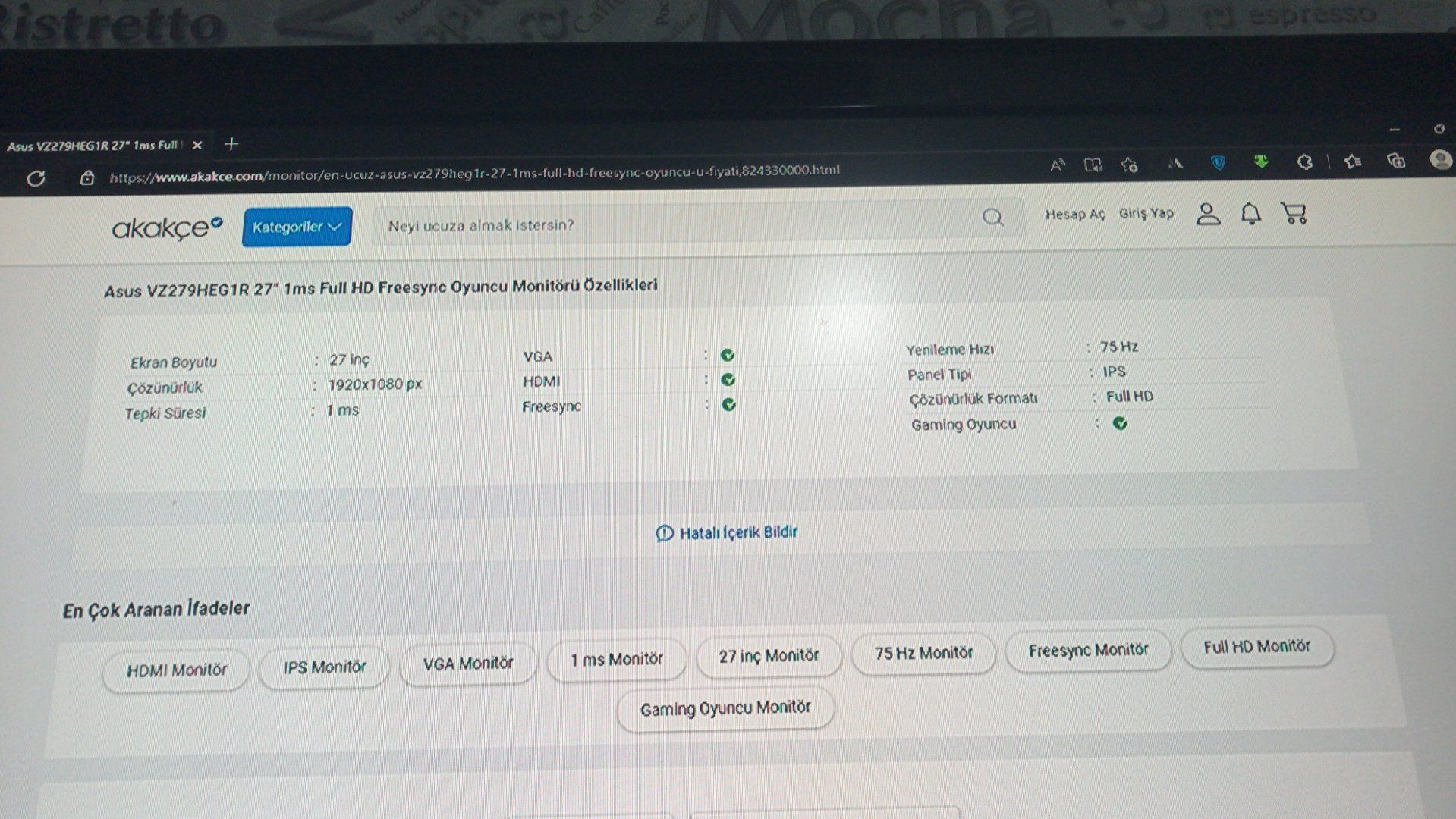Open the grey triangle extension icon
The height and width of the screenshot is (819, 1456).
coord(1175,163)
